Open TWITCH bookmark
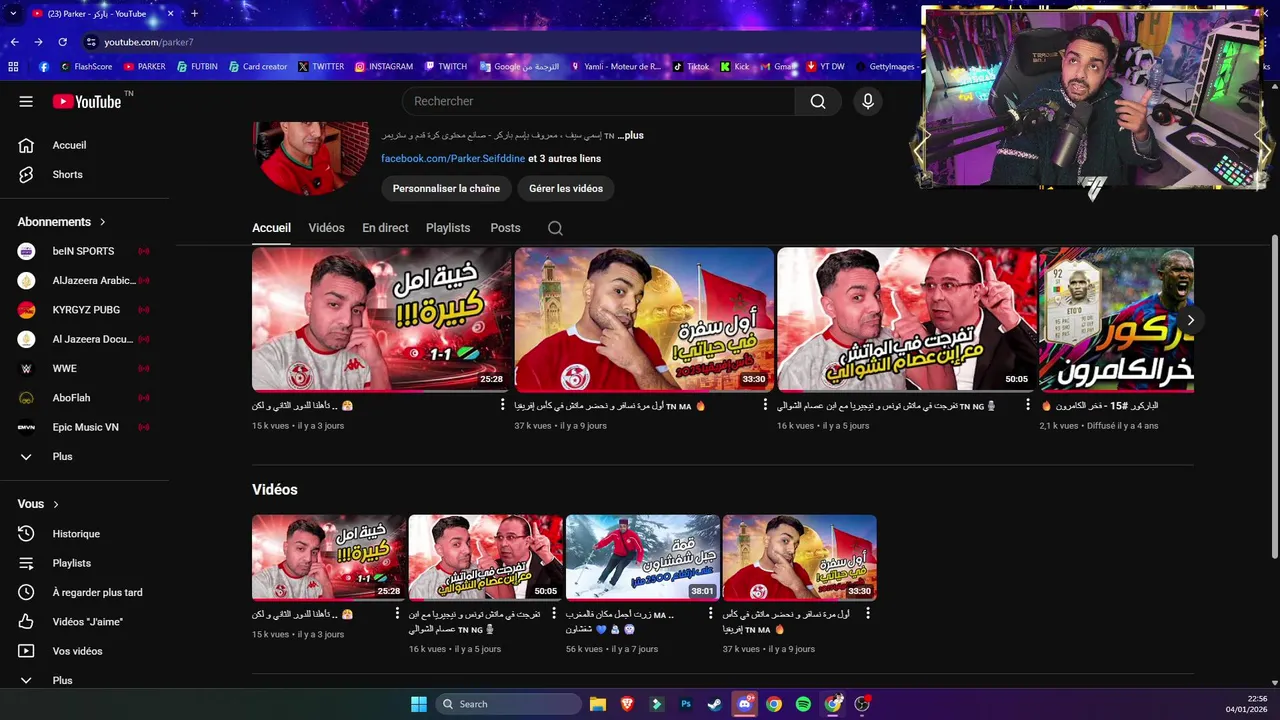Screen dimensions: 1280x720 point(446,67)
